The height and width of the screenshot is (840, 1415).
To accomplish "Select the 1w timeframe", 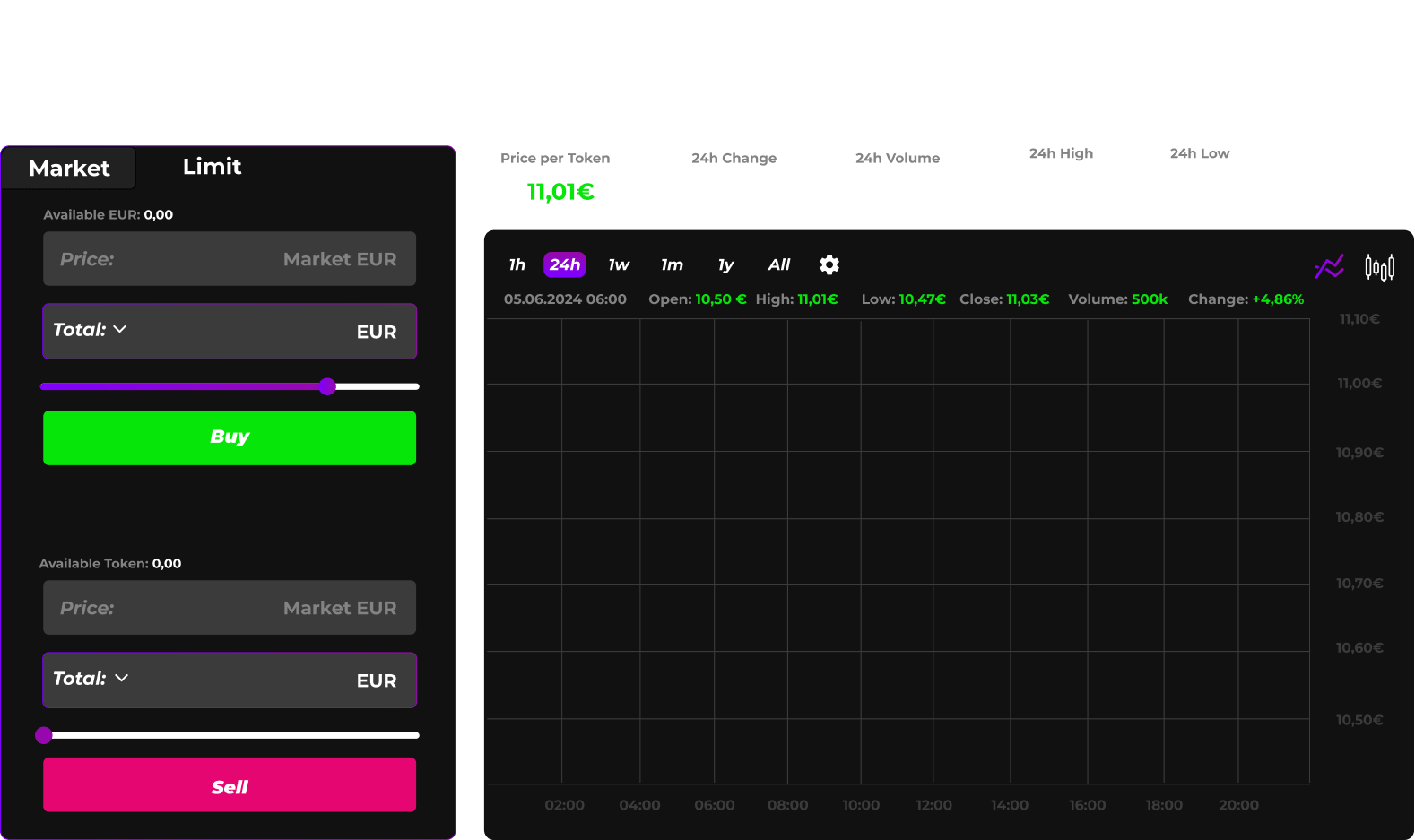I will (x=619, y=264).
